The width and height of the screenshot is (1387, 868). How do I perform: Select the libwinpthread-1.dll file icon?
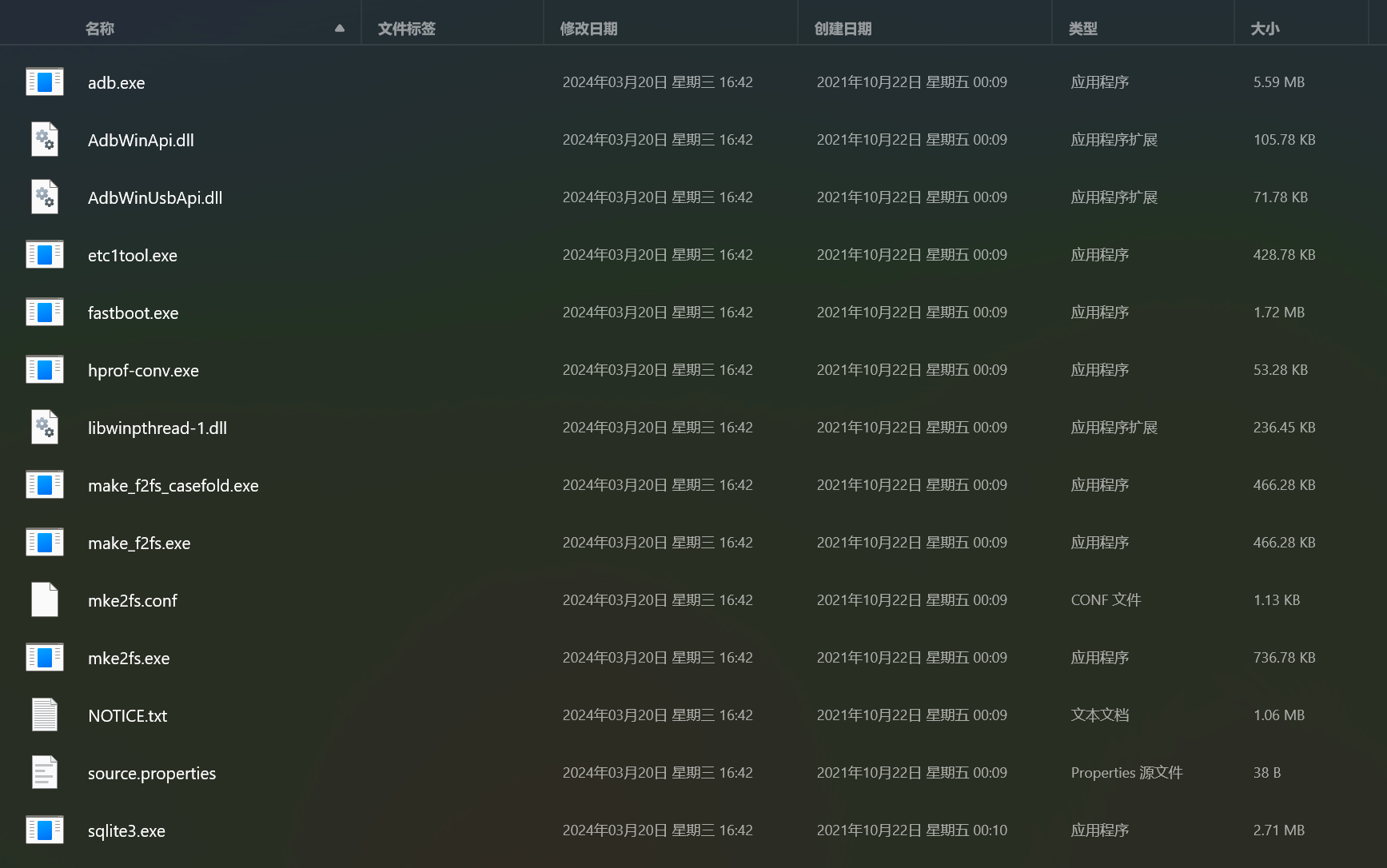click(45, 428)
